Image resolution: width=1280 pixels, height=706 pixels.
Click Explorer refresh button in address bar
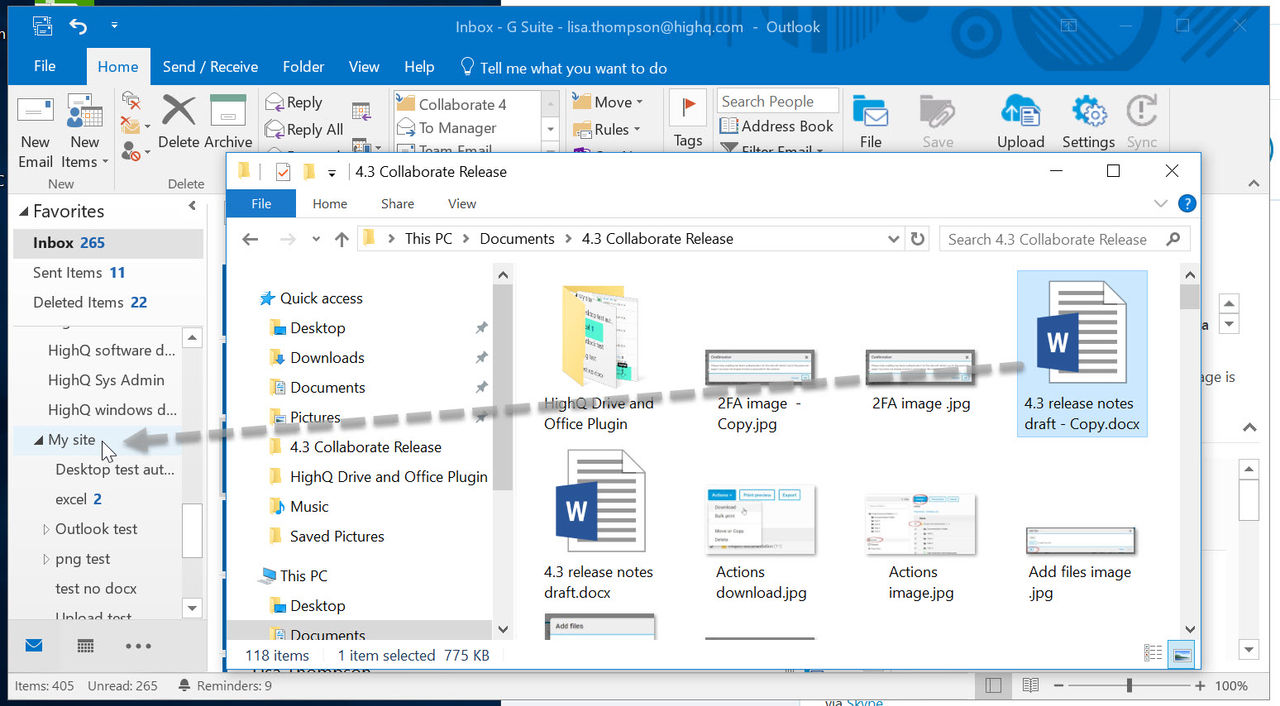[918, 239]
